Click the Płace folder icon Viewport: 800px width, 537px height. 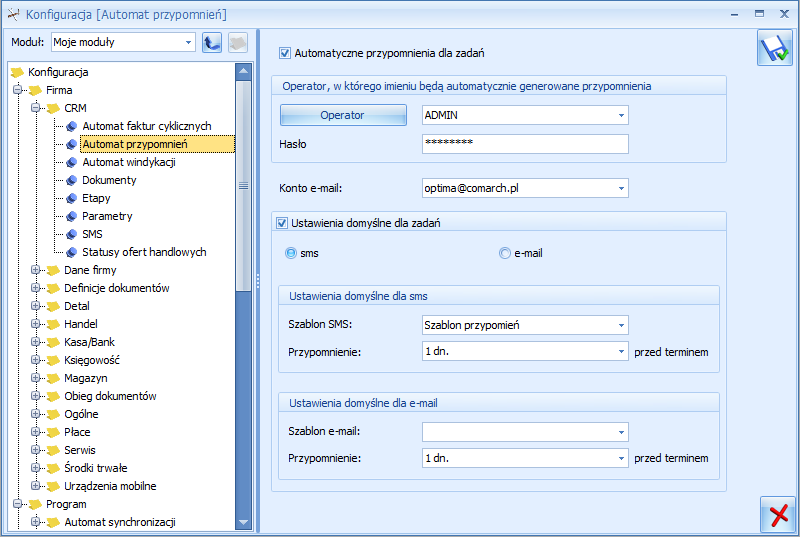pos(53,432)
